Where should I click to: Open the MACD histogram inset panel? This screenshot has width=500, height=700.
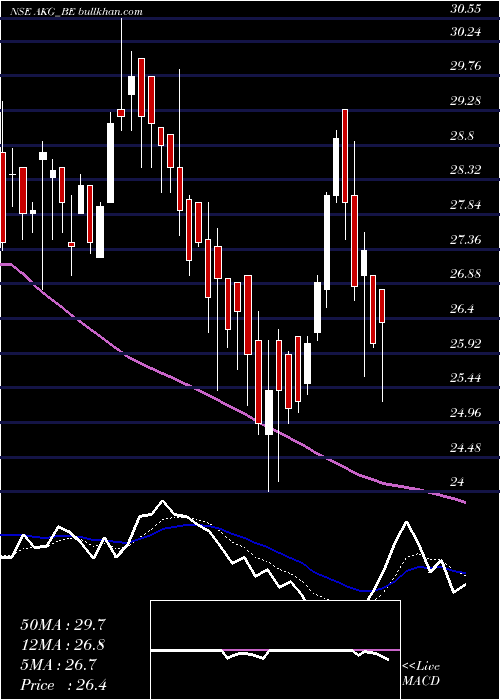pos(275,650)
